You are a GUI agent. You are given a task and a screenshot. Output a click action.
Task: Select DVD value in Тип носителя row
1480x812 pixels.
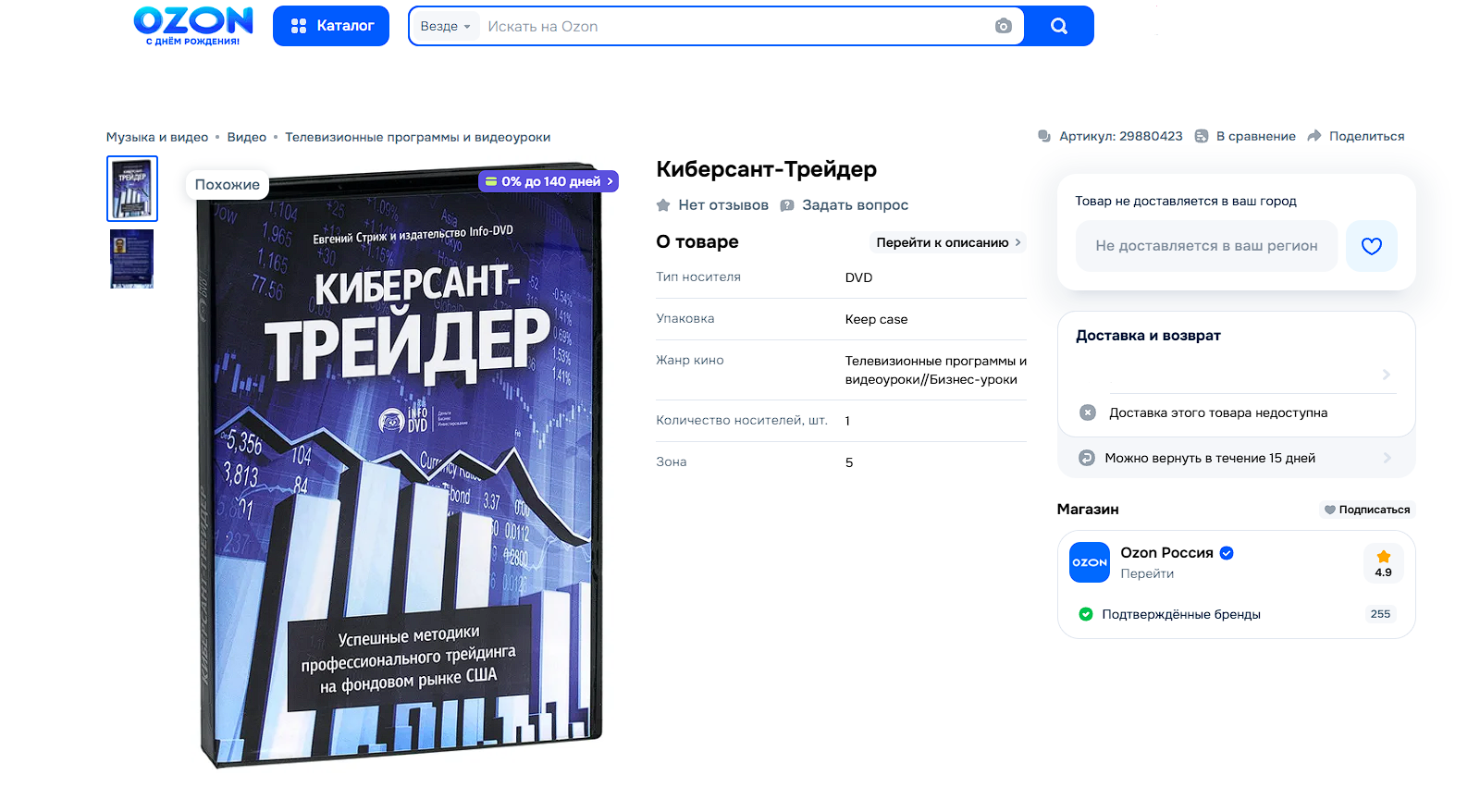858,277
